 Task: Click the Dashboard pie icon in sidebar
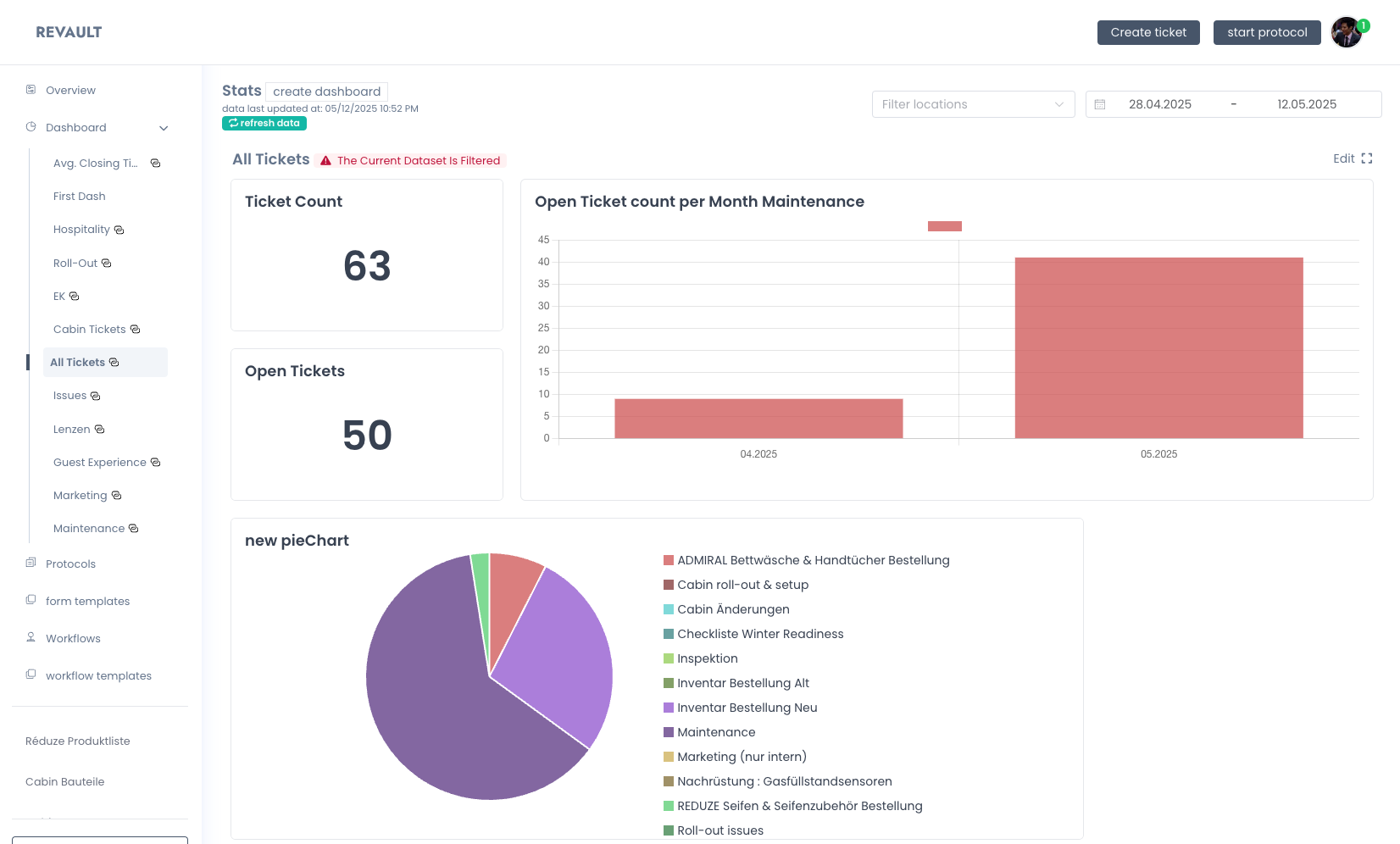click(x=31, y=126)
